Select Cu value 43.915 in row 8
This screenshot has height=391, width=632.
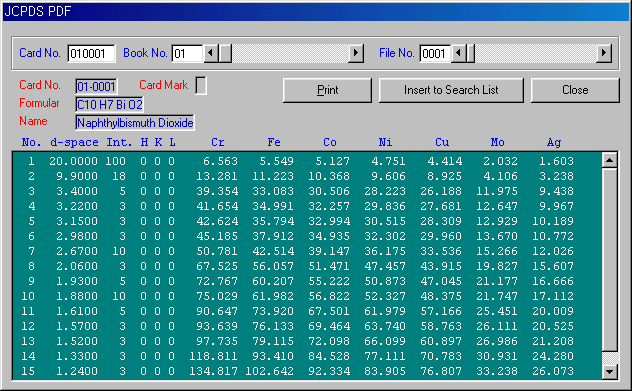(441, 266)
